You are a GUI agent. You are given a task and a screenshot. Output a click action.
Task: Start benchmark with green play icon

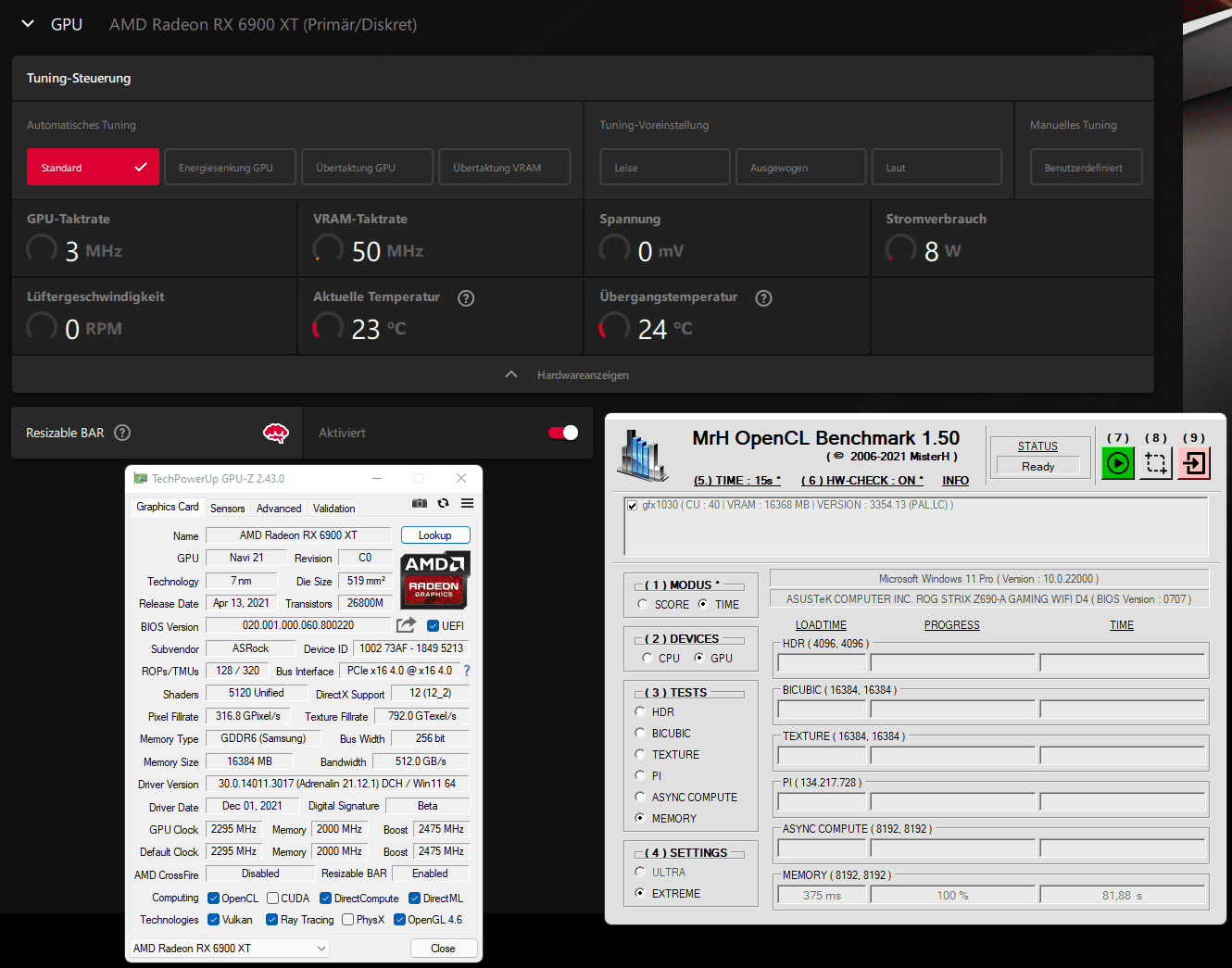[x=1118, y=462]
